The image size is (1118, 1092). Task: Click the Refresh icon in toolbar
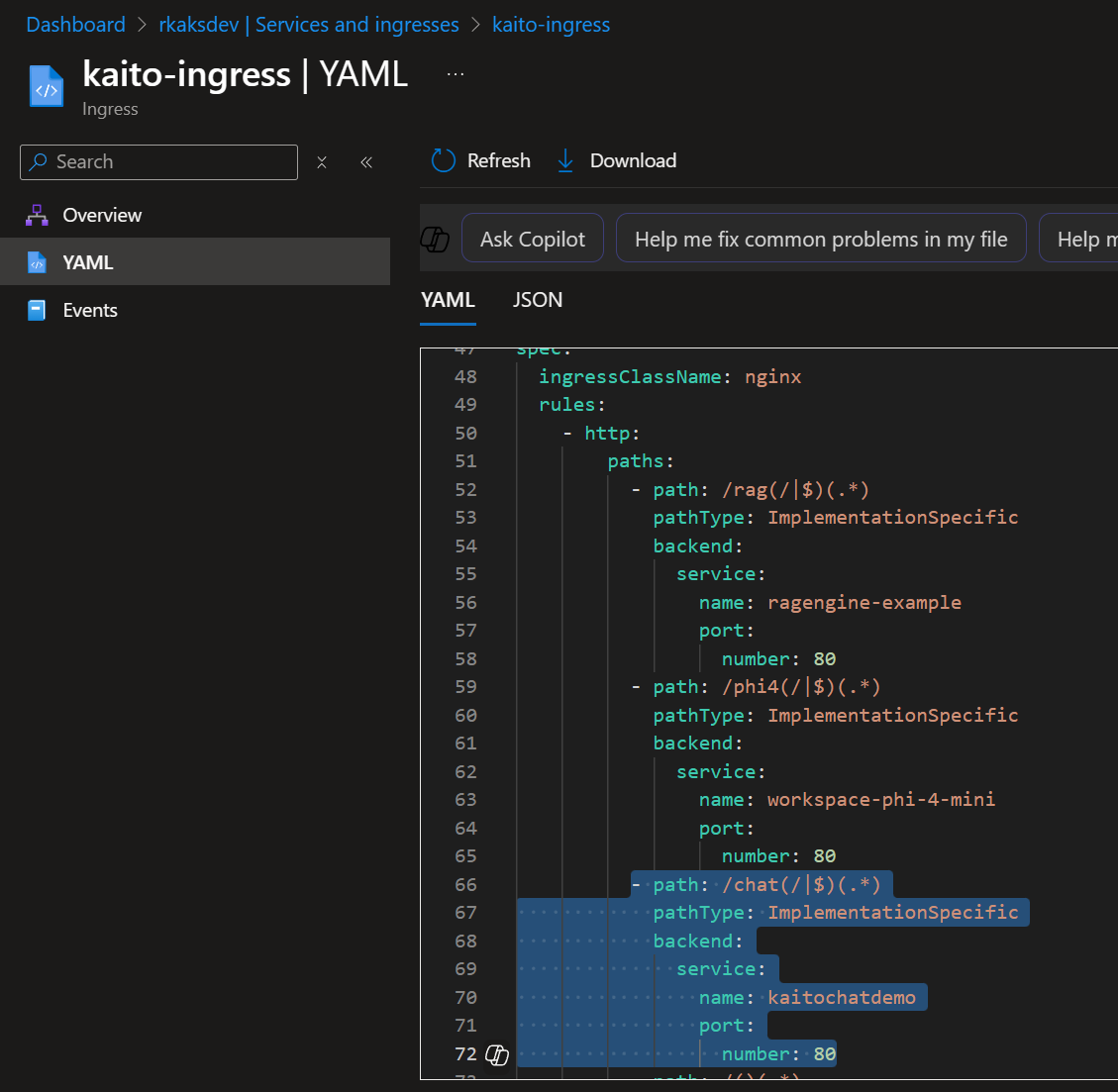(x=443, y=160)
